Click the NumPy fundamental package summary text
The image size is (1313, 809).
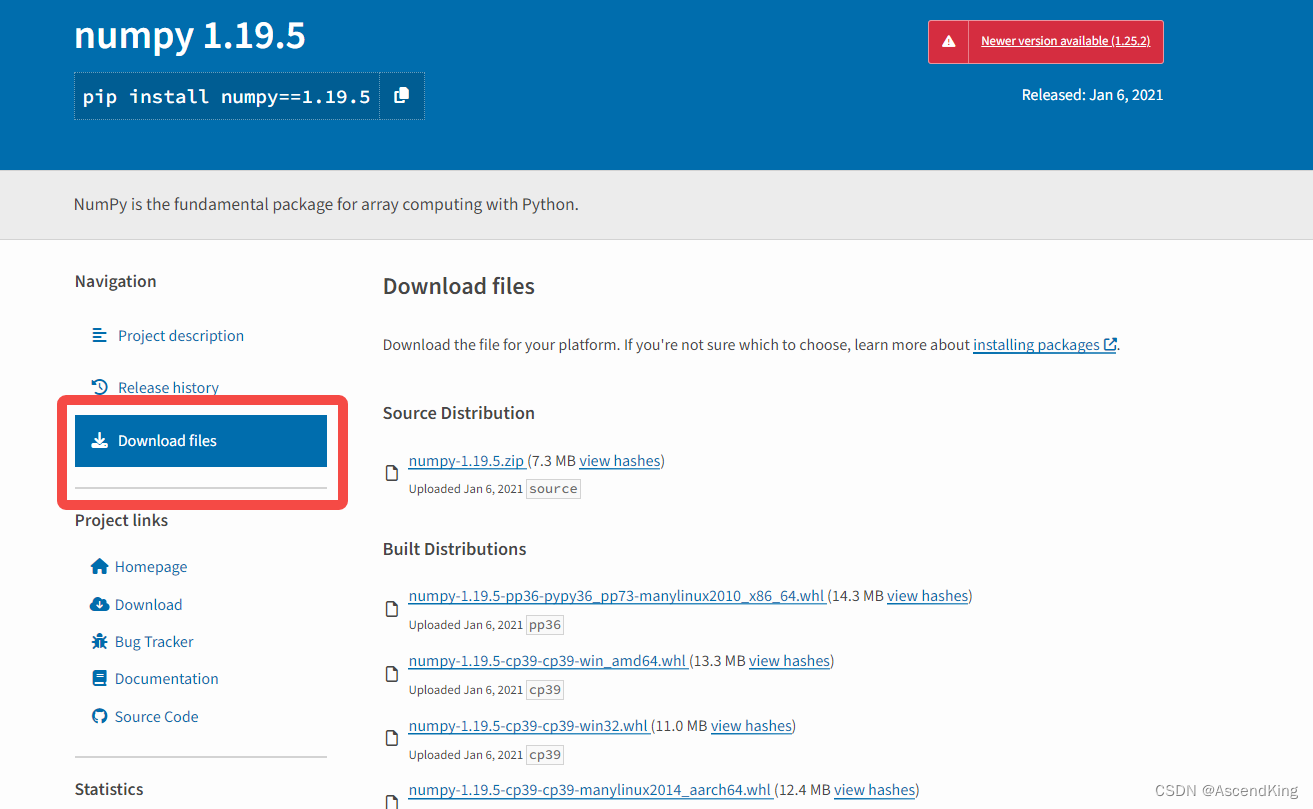coord(326,204)
